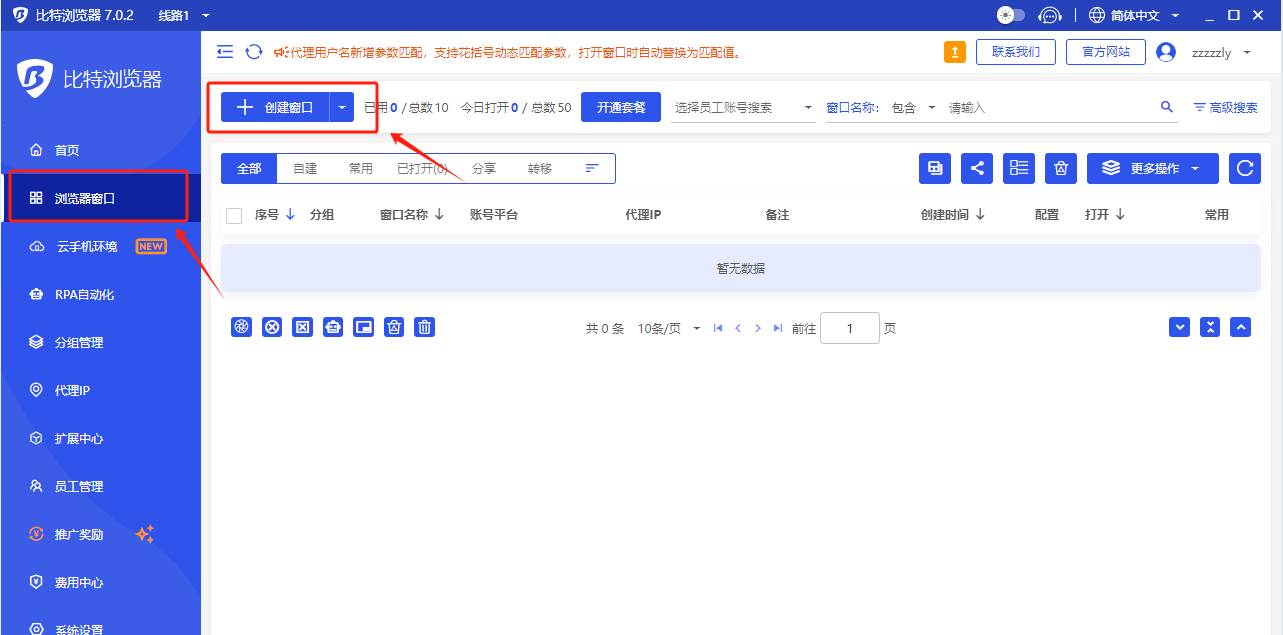Tick the select-all checkbox in table header
1283x635 pixels.
234,215
